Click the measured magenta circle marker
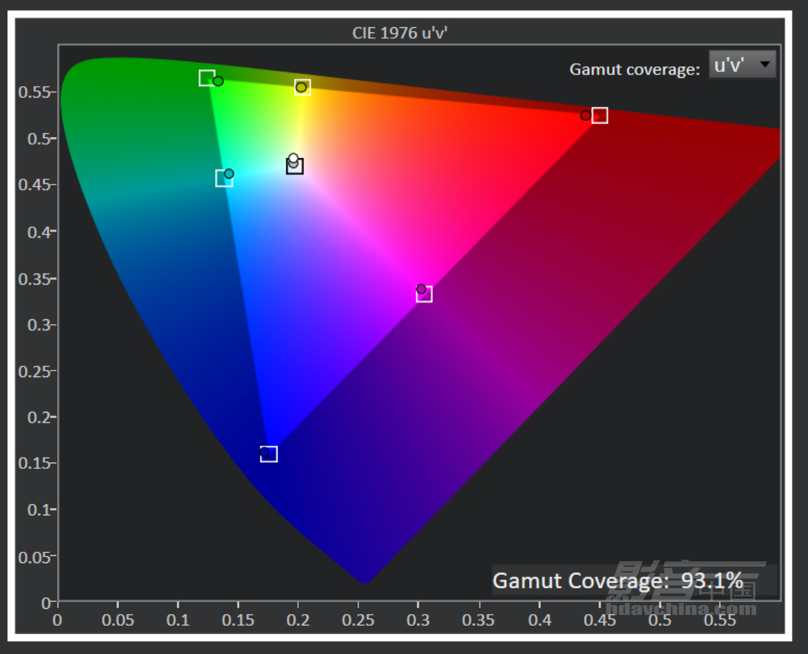Screen dimensions: 808x654 pos(421,289)
